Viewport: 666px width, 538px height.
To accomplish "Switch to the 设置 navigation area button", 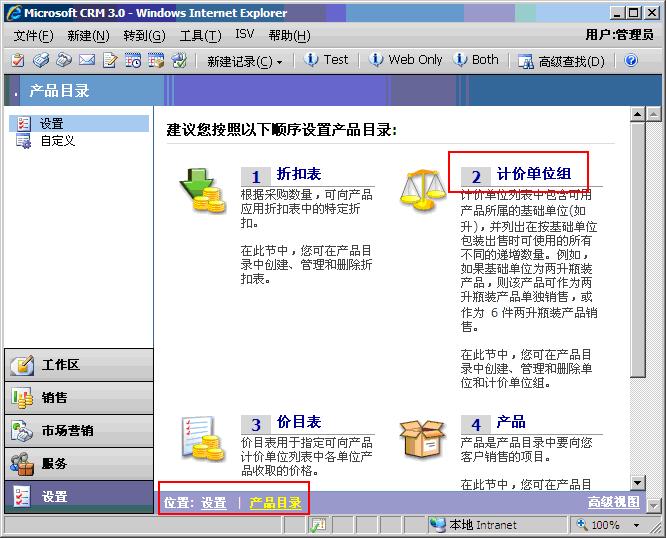I will pyautogui.click(x=79, y=497).
